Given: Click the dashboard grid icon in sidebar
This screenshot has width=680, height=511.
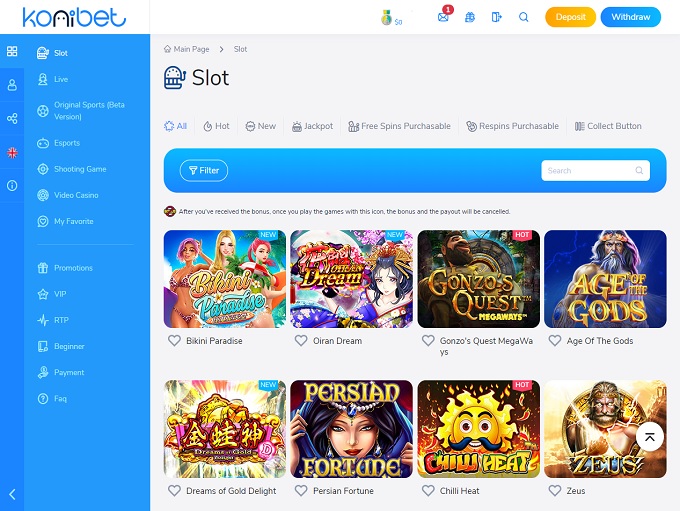Looking at the screenshot, I should (12, 52).
